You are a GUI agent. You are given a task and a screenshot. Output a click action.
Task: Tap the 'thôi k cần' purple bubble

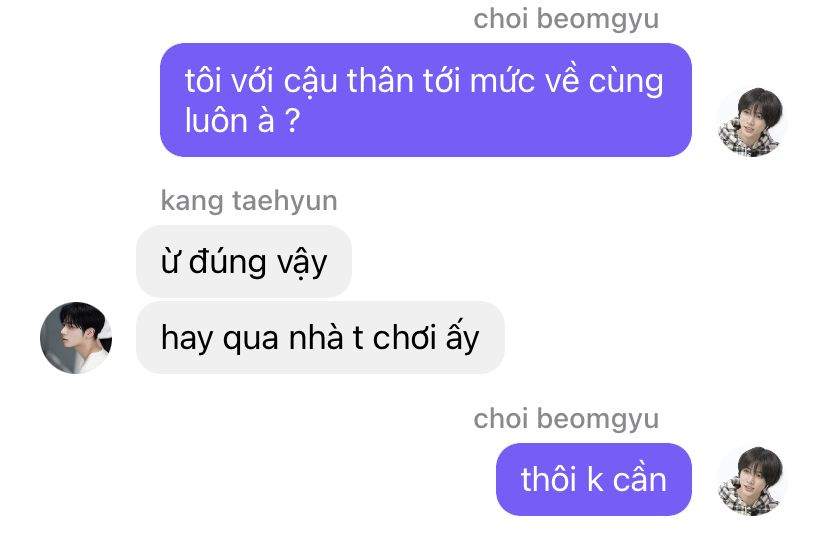594,479
